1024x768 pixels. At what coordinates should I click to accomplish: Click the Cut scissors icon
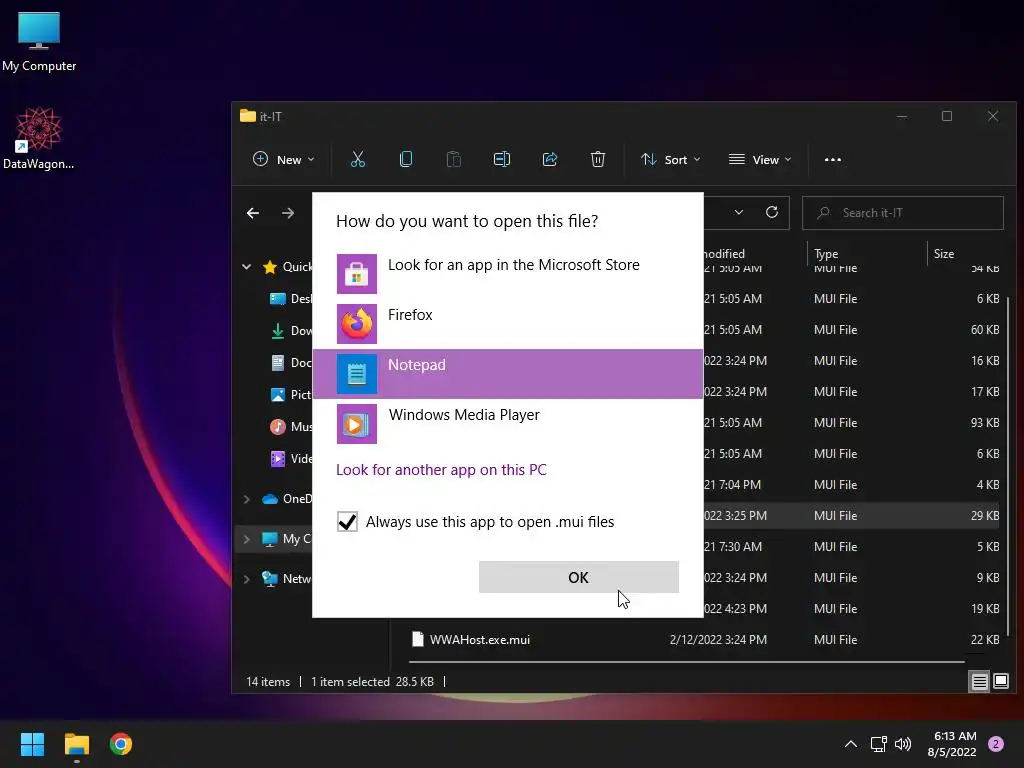tap(357, 159)
